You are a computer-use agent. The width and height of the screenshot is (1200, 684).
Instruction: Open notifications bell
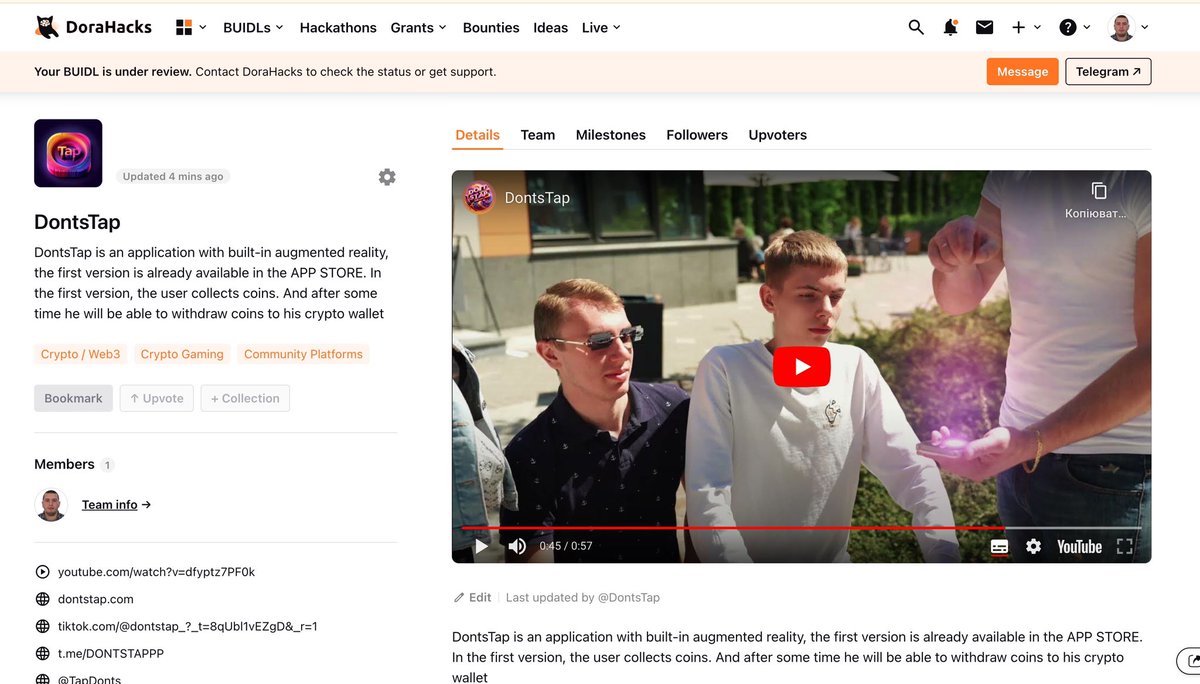coord(950,27)
